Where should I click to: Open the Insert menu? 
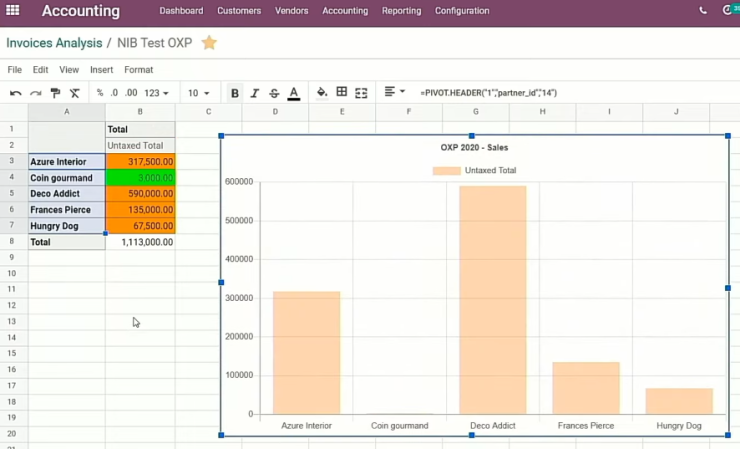click(101, 69)
